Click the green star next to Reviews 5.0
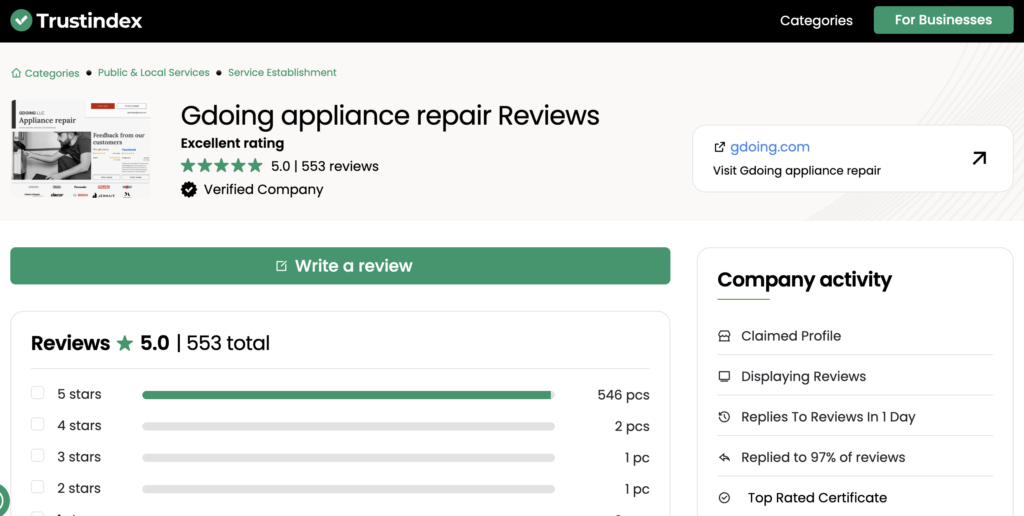Screen dimensions: 1024x516 tap(125, 343)
